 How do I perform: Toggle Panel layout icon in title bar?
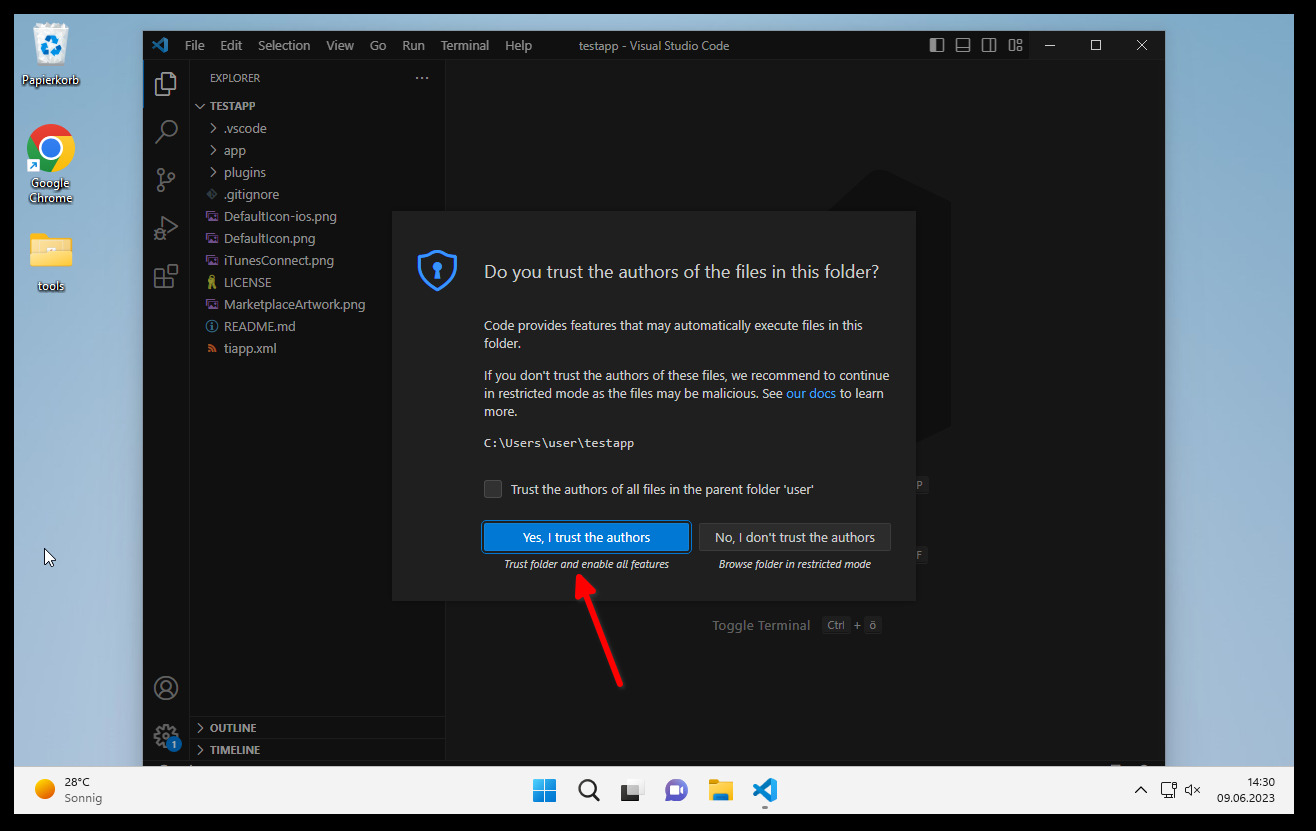[963, 45]
